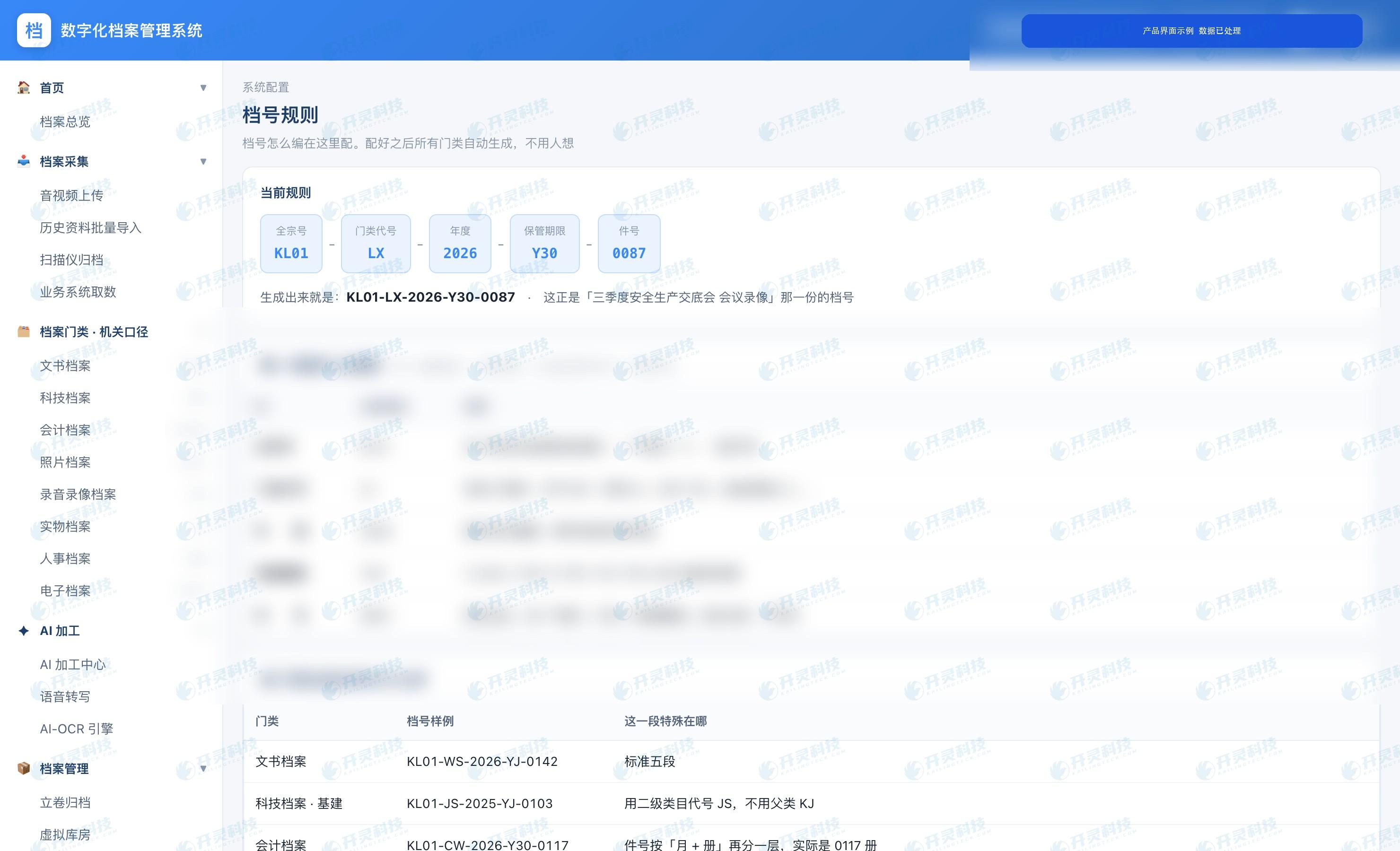Open 立卷归档 menu item
Viewport: 1400px width, 851px height.
tap(65, 803)
